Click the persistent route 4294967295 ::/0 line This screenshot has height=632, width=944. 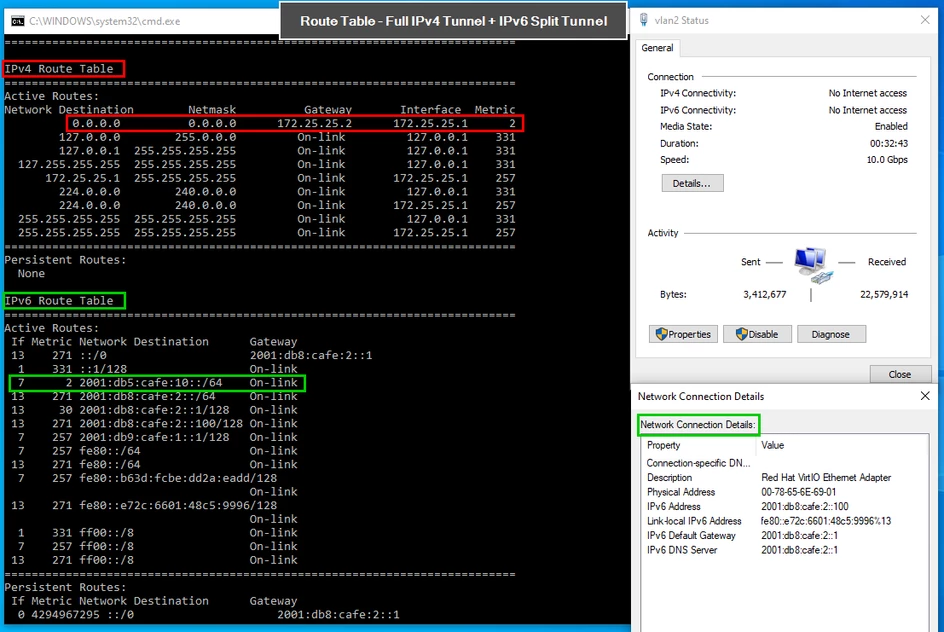click(x=208, y=615)
